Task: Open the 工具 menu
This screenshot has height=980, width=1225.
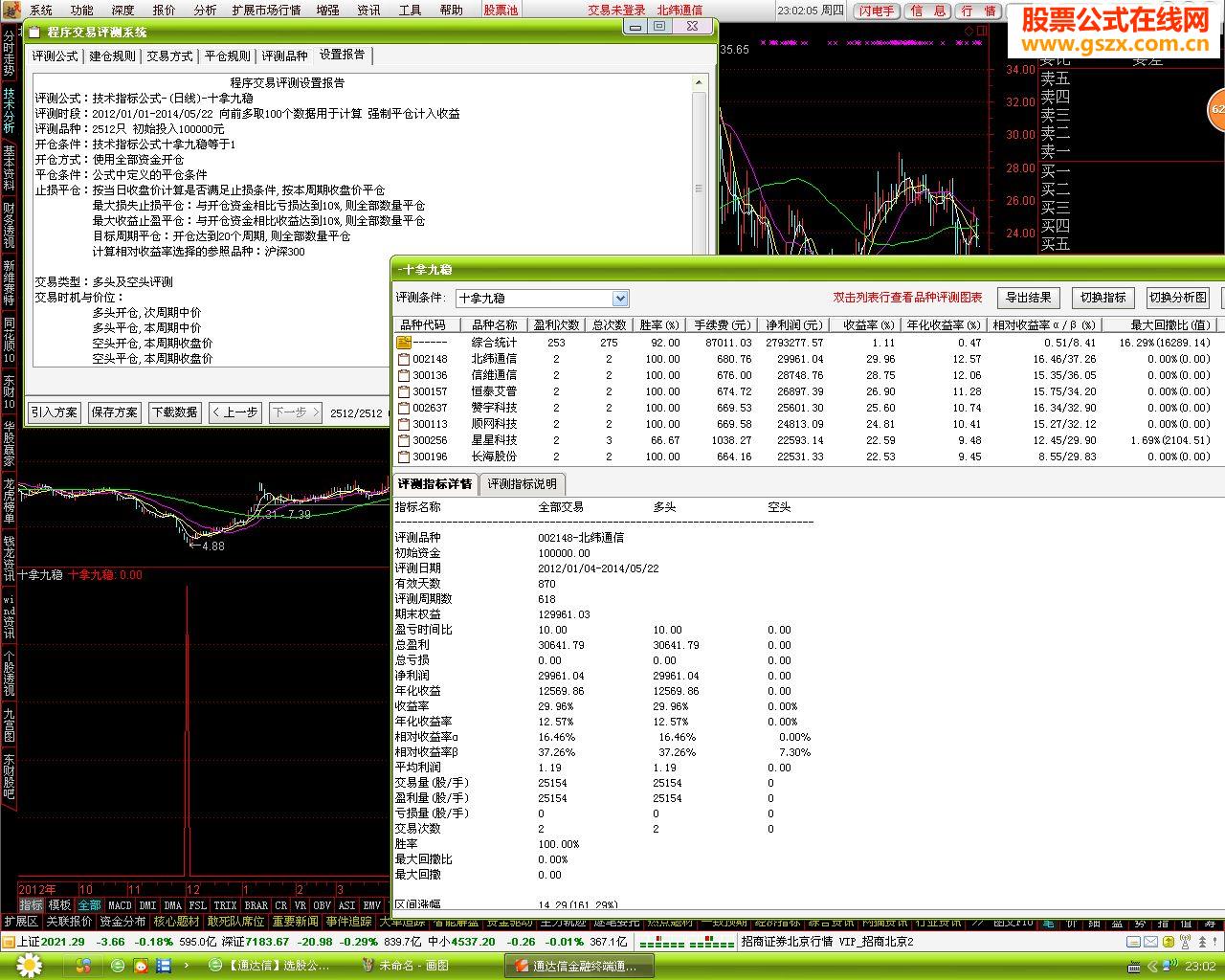Action: point(410,10)
